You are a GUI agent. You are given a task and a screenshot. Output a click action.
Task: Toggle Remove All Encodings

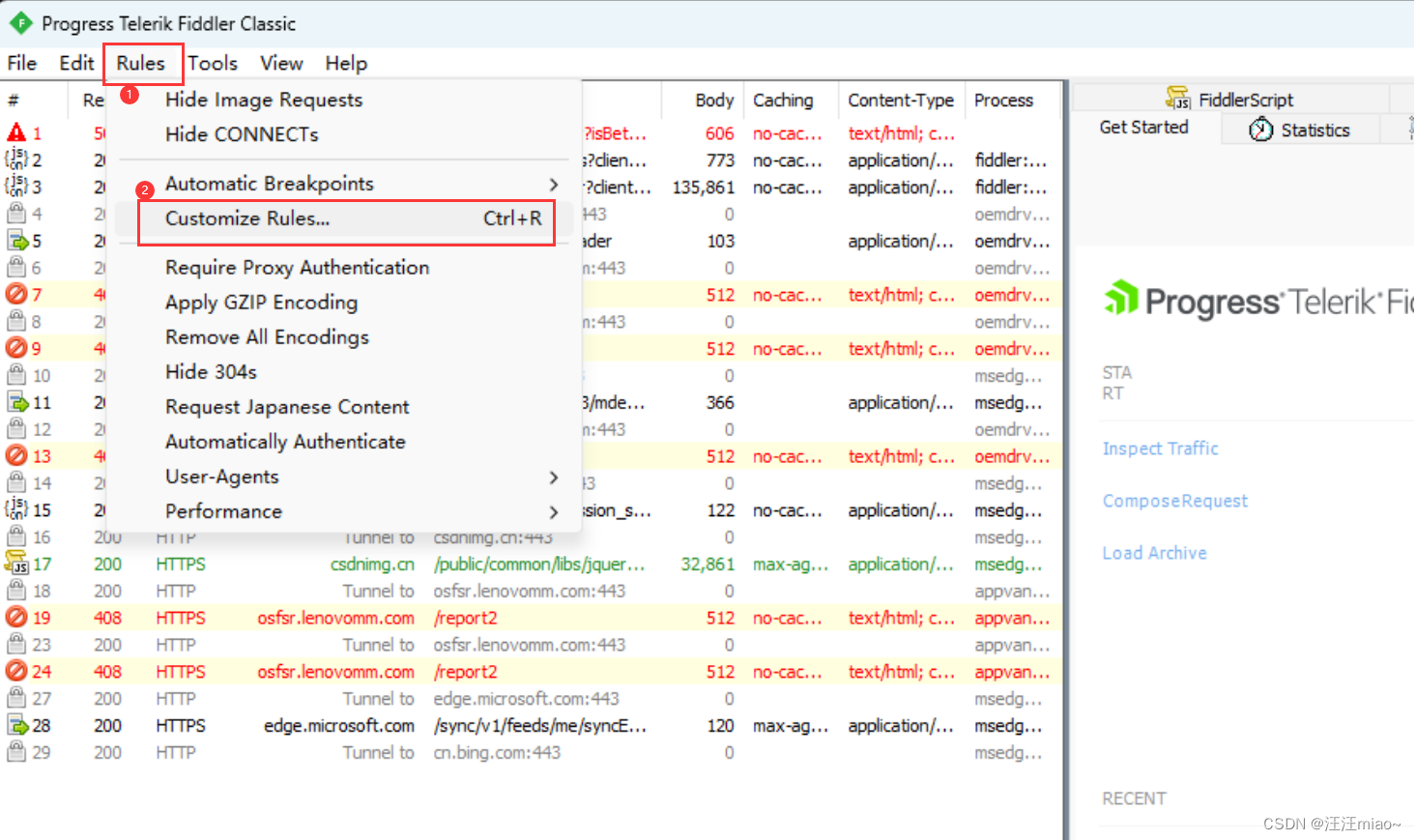pyautogui.click(x=343, y=337)
